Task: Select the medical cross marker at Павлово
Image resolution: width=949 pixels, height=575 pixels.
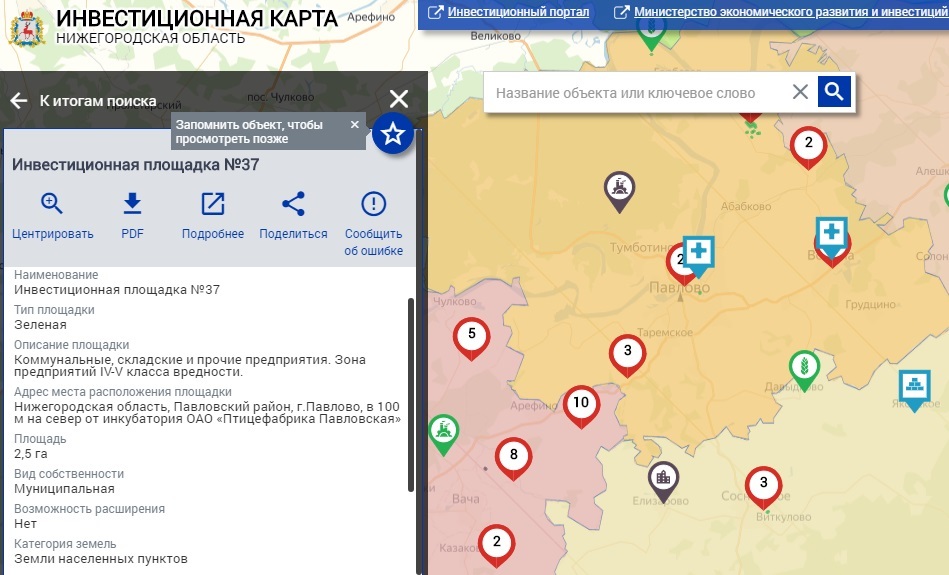Action: [x=699, y=255]
